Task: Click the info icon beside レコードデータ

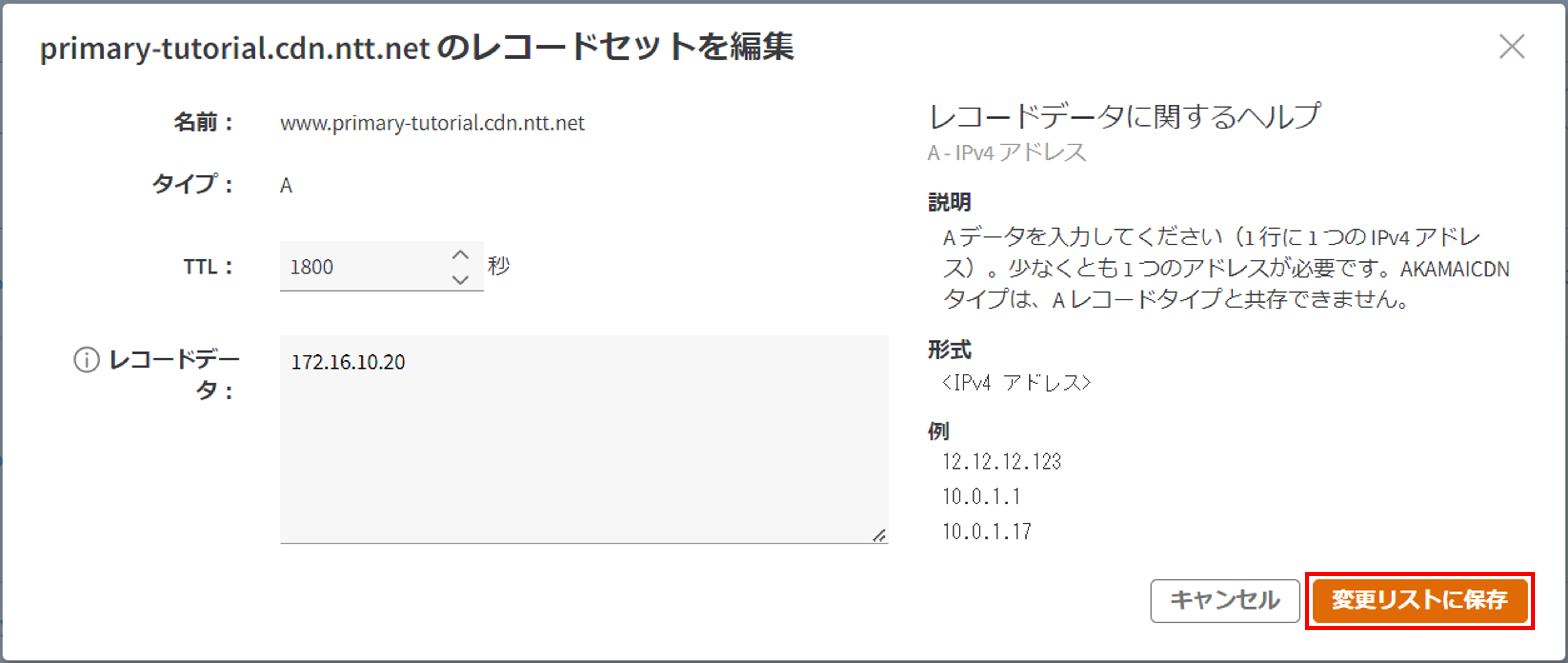Action: (x=87, y=360)
